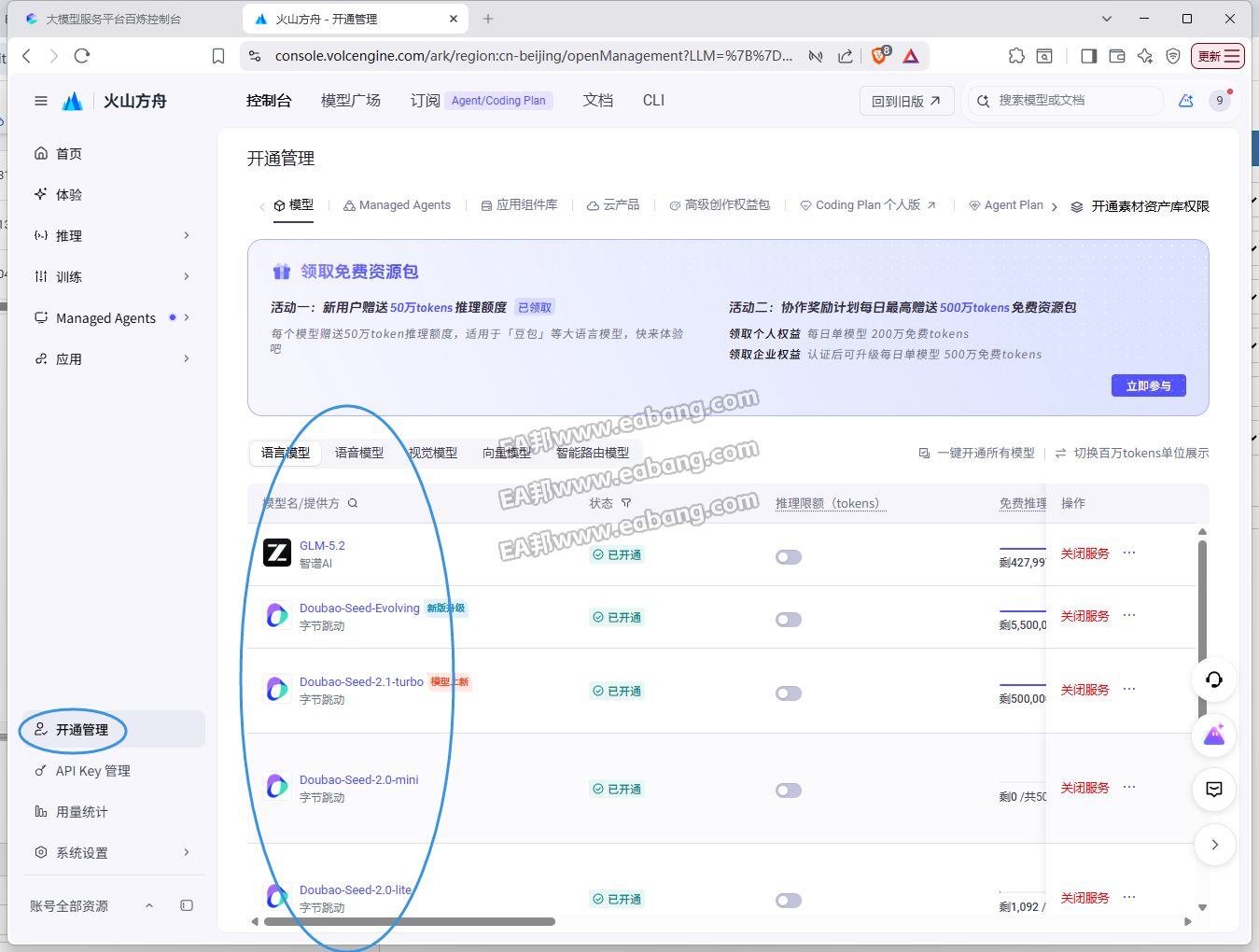The width and height of the screenshot is (1259, 952).
Task: Click the 火山方舟 logo icon
Action: [73, 101]
